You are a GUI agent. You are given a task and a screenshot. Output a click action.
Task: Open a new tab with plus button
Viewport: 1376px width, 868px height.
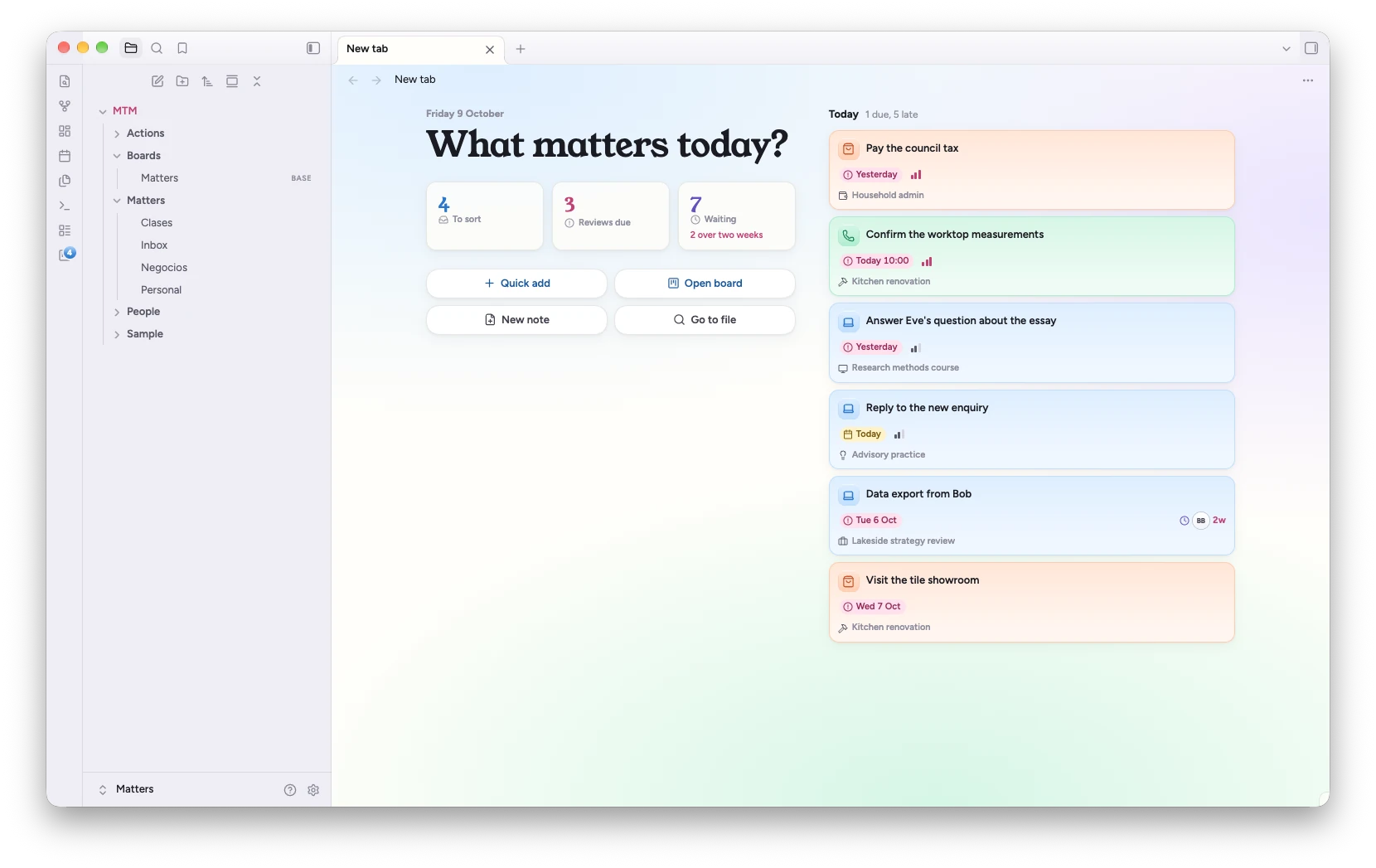(521, 49)
